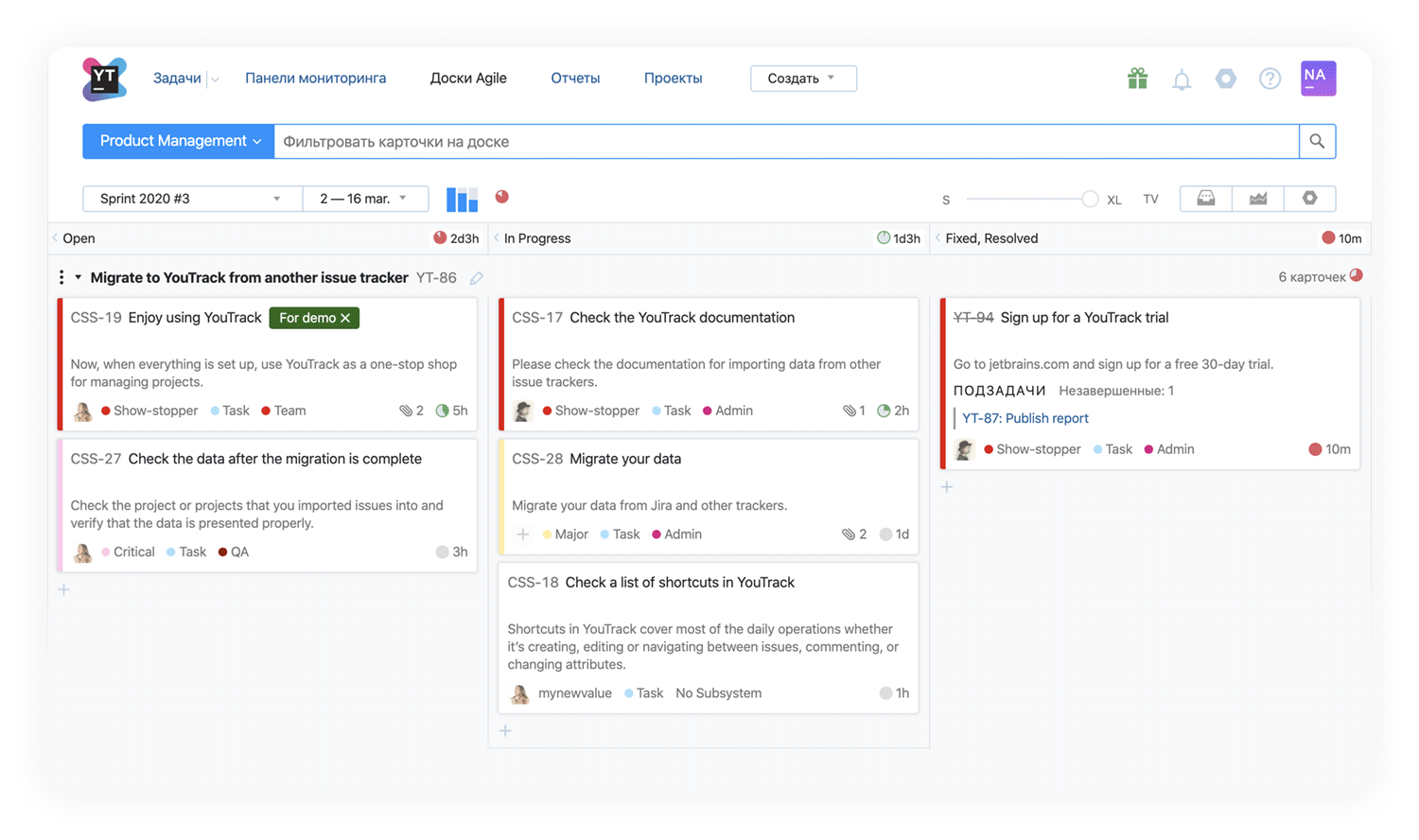This screenshot has width=1419, height=840.
Task: Add a card in In Progress column
Action: coord(505,731)
